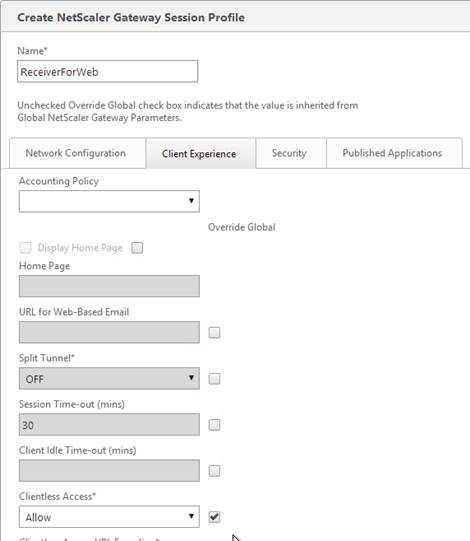The width and height of the screenshot is (470, 541).
Task: Click the Session Time-out field showing 30
Action: point(109,424)
